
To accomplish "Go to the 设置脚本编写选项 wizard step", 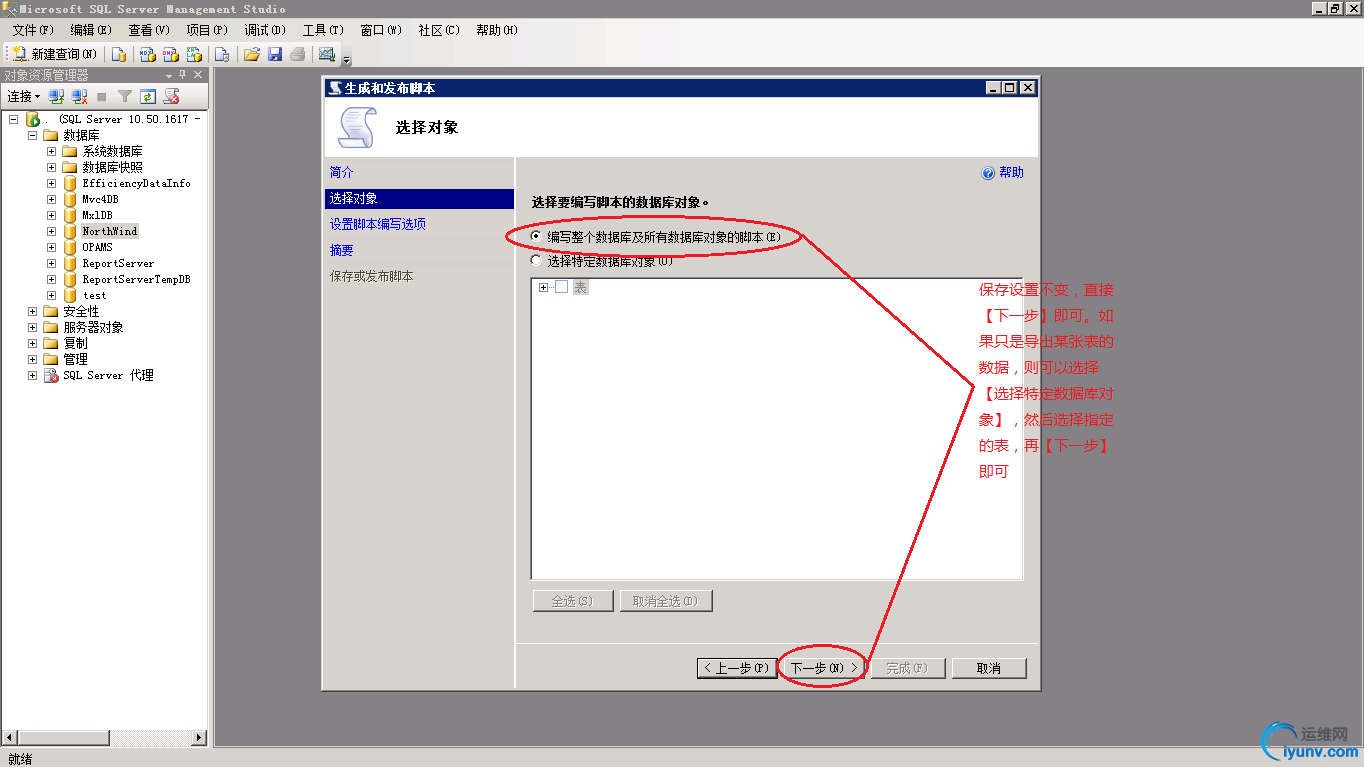I will click(378, 225).
